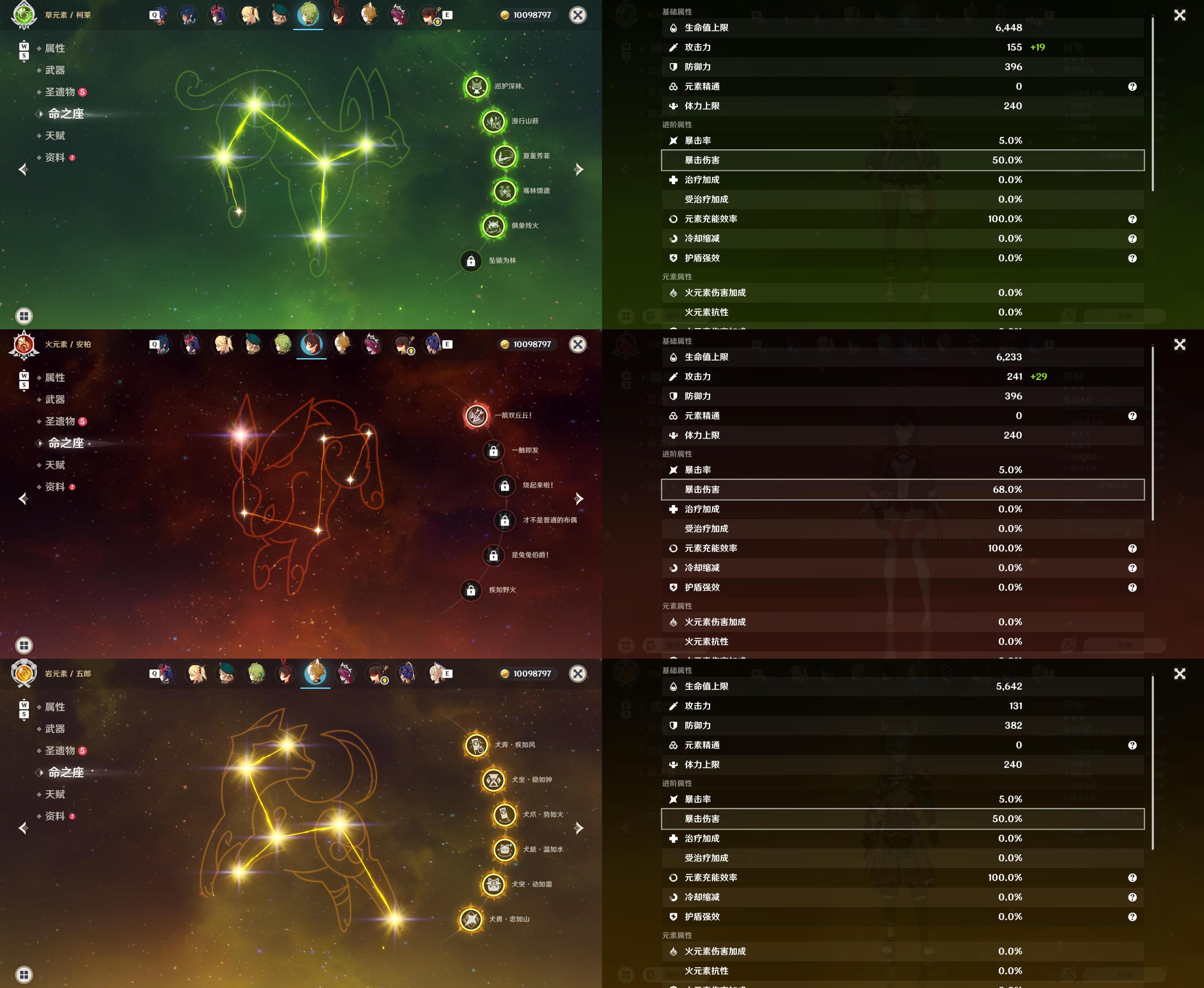View the 骞林馈遗 constellation node
The height and width of the screenshot is (988, 1204).
click(505, 191)
